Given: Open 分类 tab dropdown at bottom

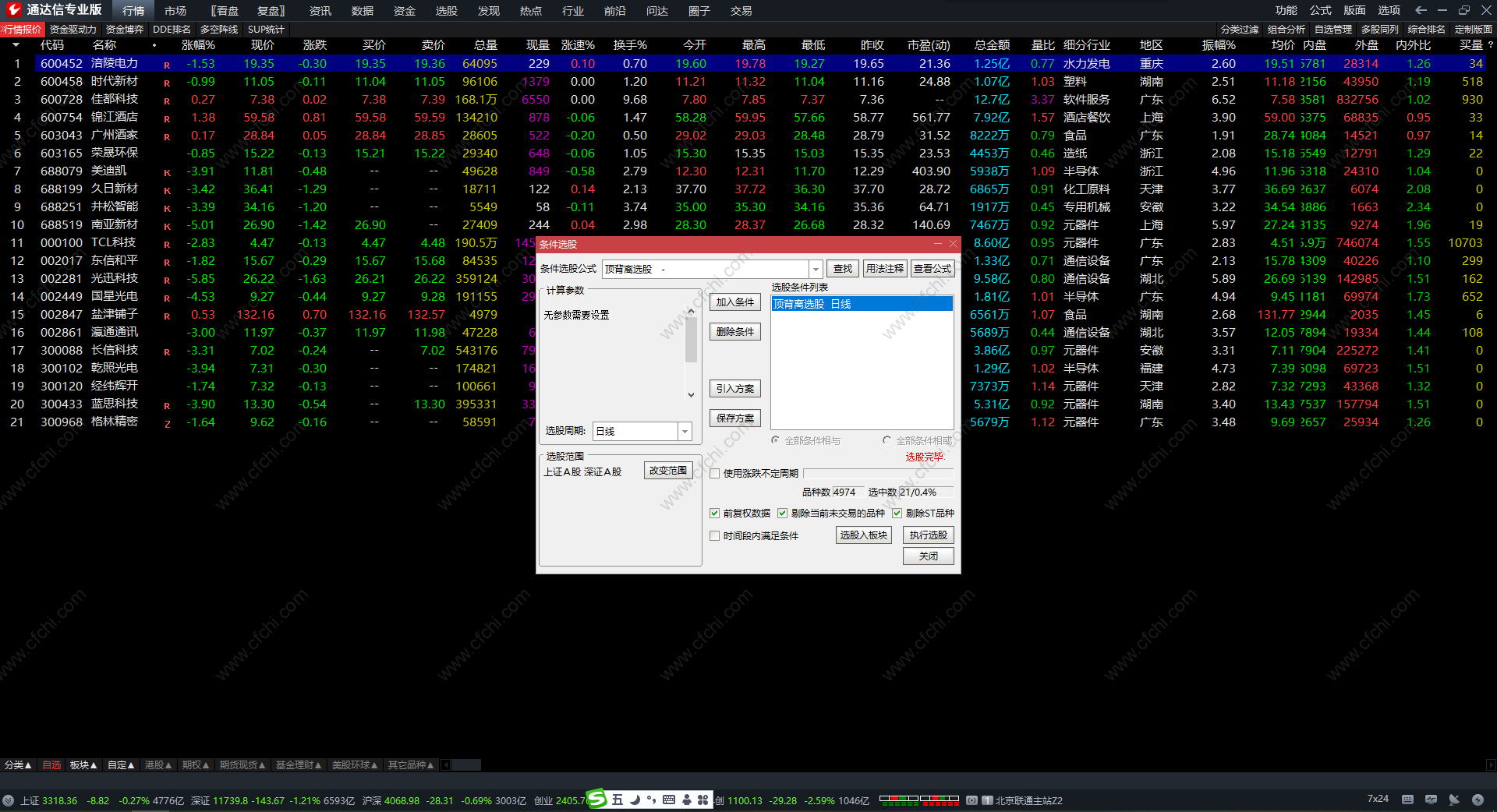Looking at the screenshot, I should coord(18,765).
